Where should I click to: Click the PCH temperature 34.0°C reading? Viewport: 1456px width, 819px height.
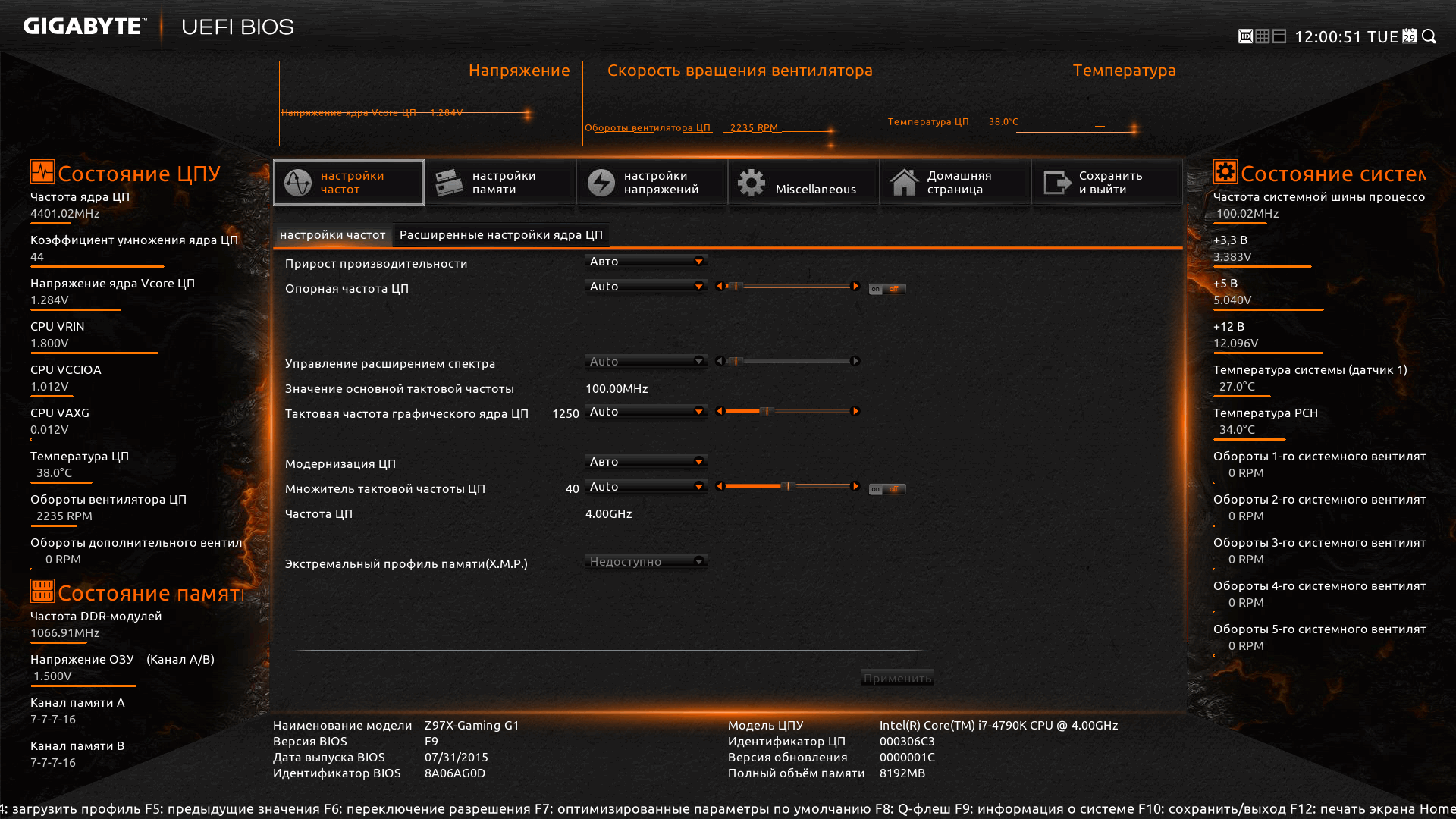pos(1237,430)
